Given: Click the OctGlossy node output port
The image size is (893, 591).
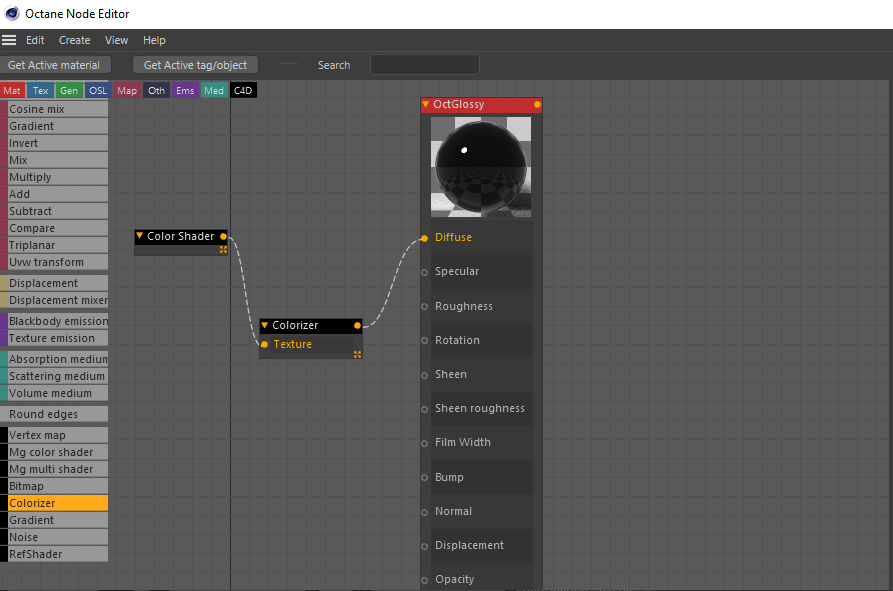Looking at the screenshot, I should (x=537, y=104).
